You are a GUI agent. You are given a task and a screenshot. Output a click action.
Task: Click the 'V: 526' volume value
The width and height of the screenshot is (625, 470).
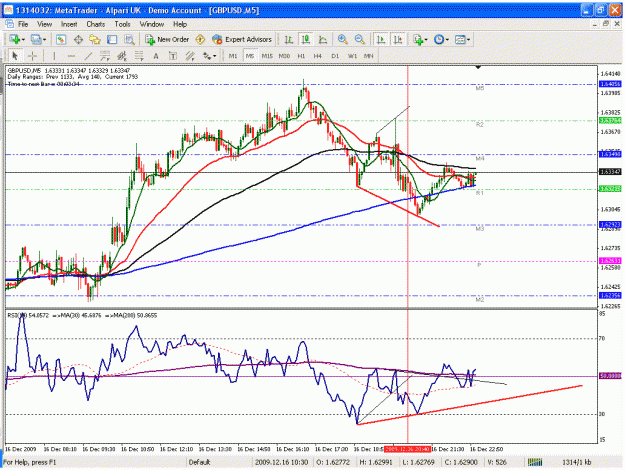click(x=497, y=462)
